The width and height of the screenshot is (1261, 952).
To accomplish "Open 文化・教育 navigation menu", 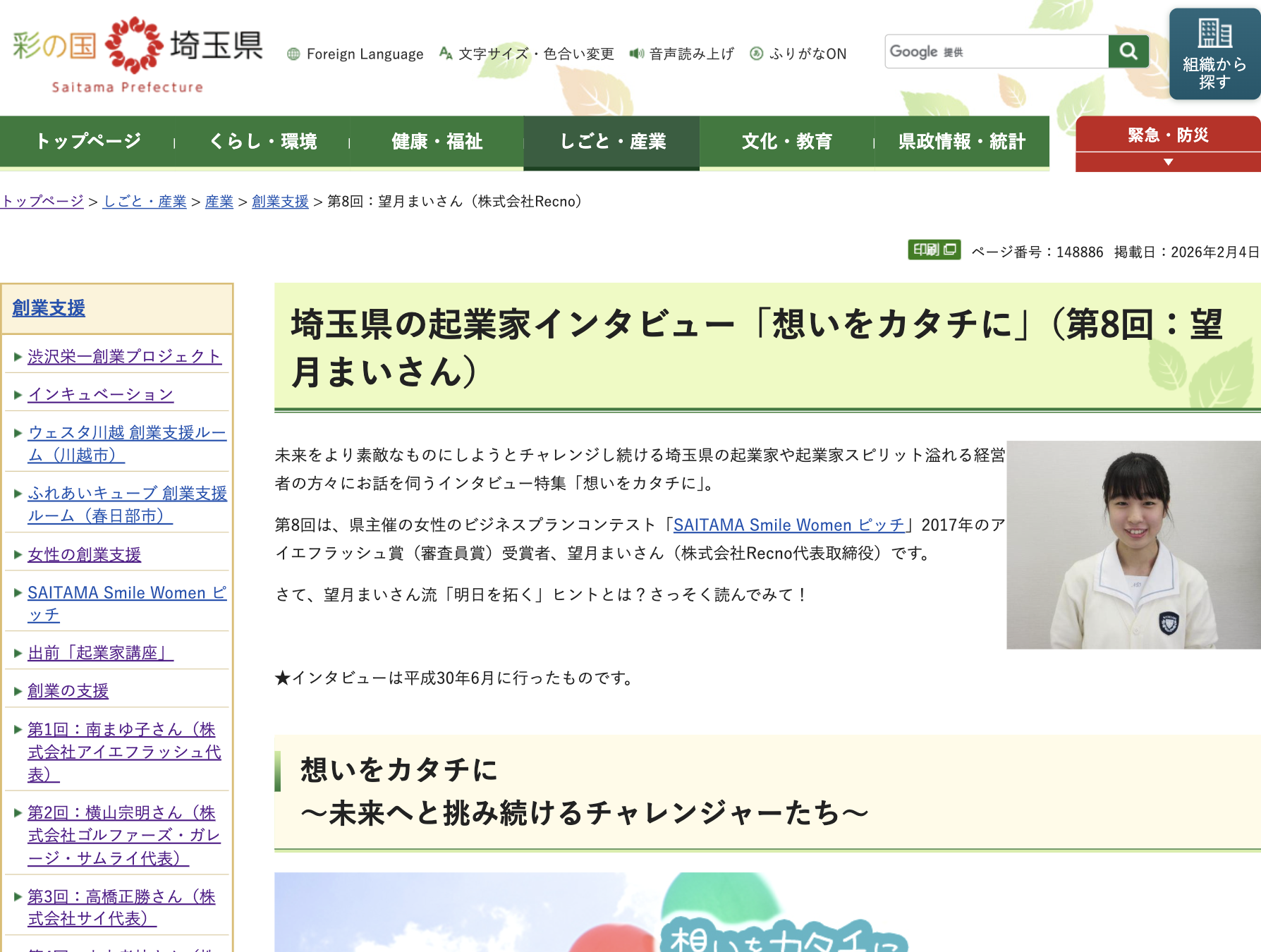I will click(787, 142).
